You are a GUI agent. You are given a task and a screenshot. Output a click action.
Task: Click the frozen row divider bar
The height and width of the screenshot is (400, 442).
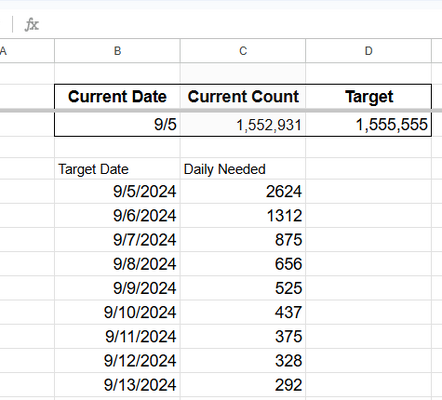tap(221, 110)
